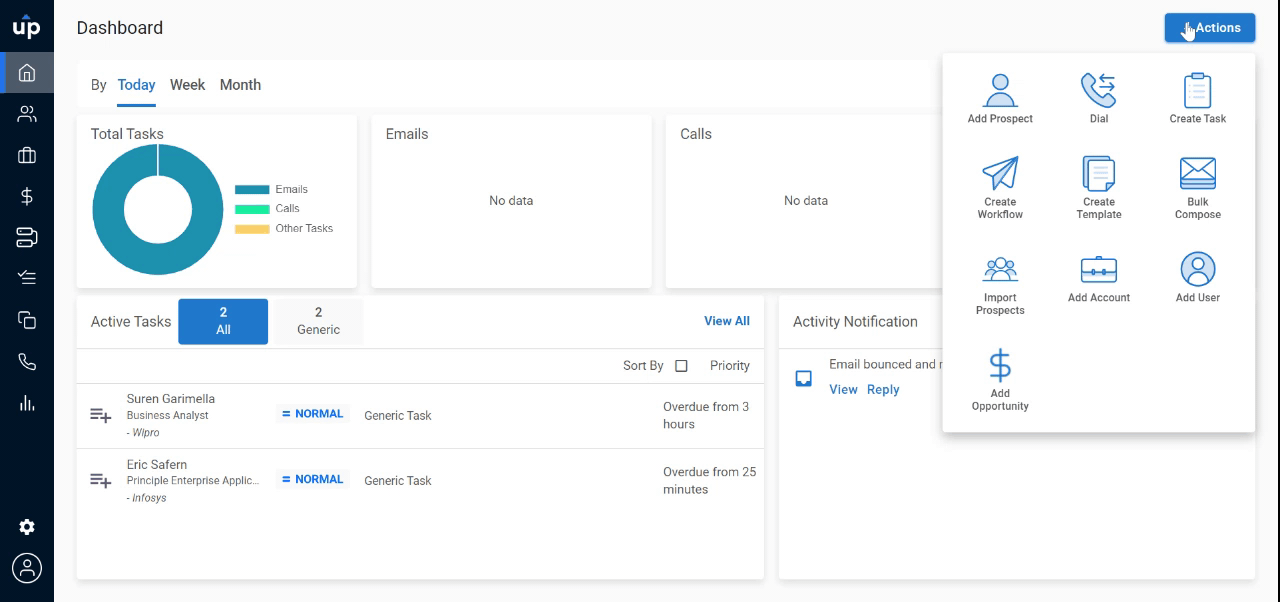Open the Opportunities dollar icon in sidebar
This screenshot has height=602, width=1280.
coord(27,196)
